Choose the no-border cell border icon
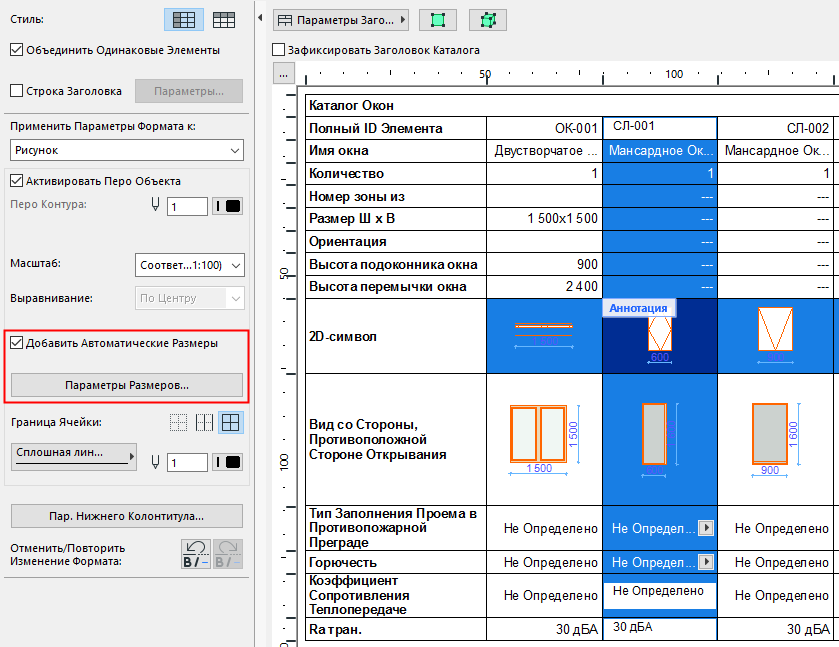 pyautogui.click(x=179, y=423)
